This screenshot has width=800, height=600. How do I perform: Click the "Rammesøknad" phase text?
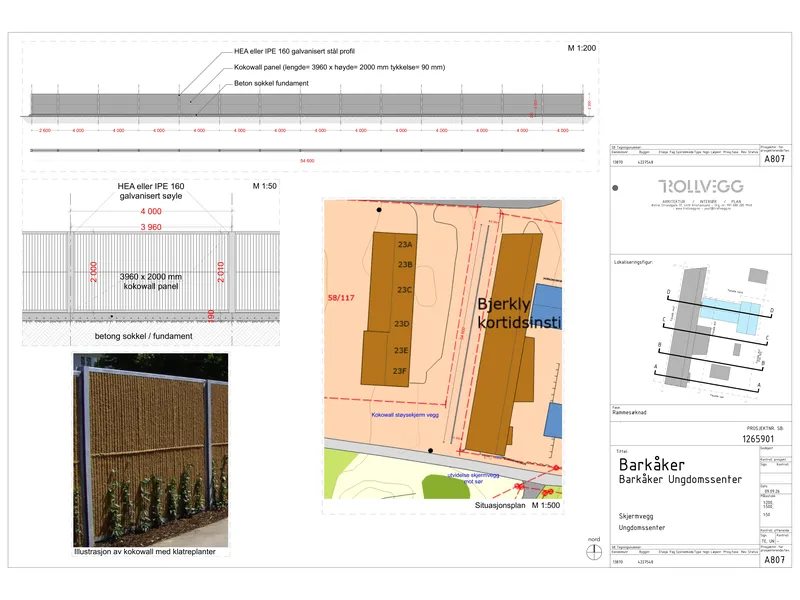coord(630,412)
